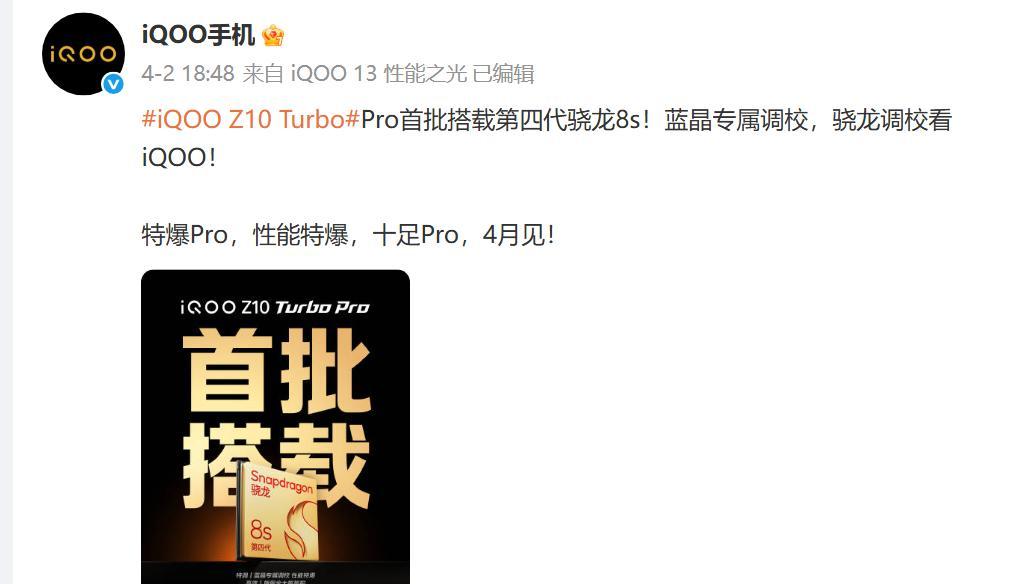Click the small caption at poster bottom
This screenshot has width=1023, height=584.
pos(276,577)
